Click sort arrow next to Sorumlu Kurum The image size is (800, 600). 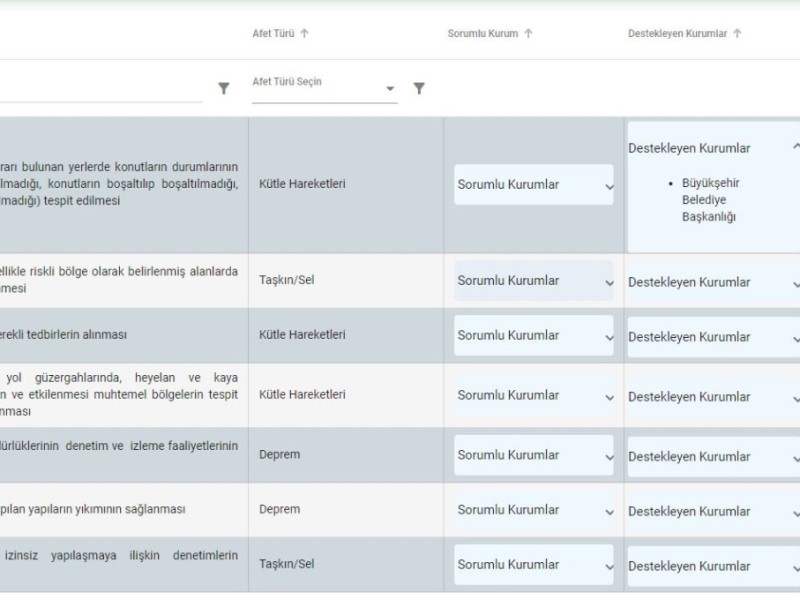coord(528,33)
